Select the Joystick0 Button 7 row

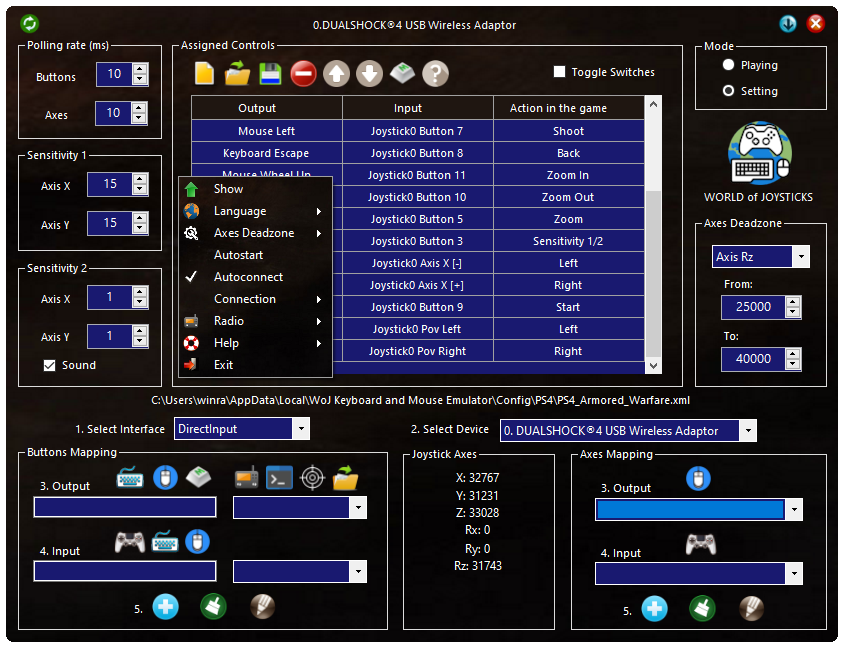click(x=418, y=131)
